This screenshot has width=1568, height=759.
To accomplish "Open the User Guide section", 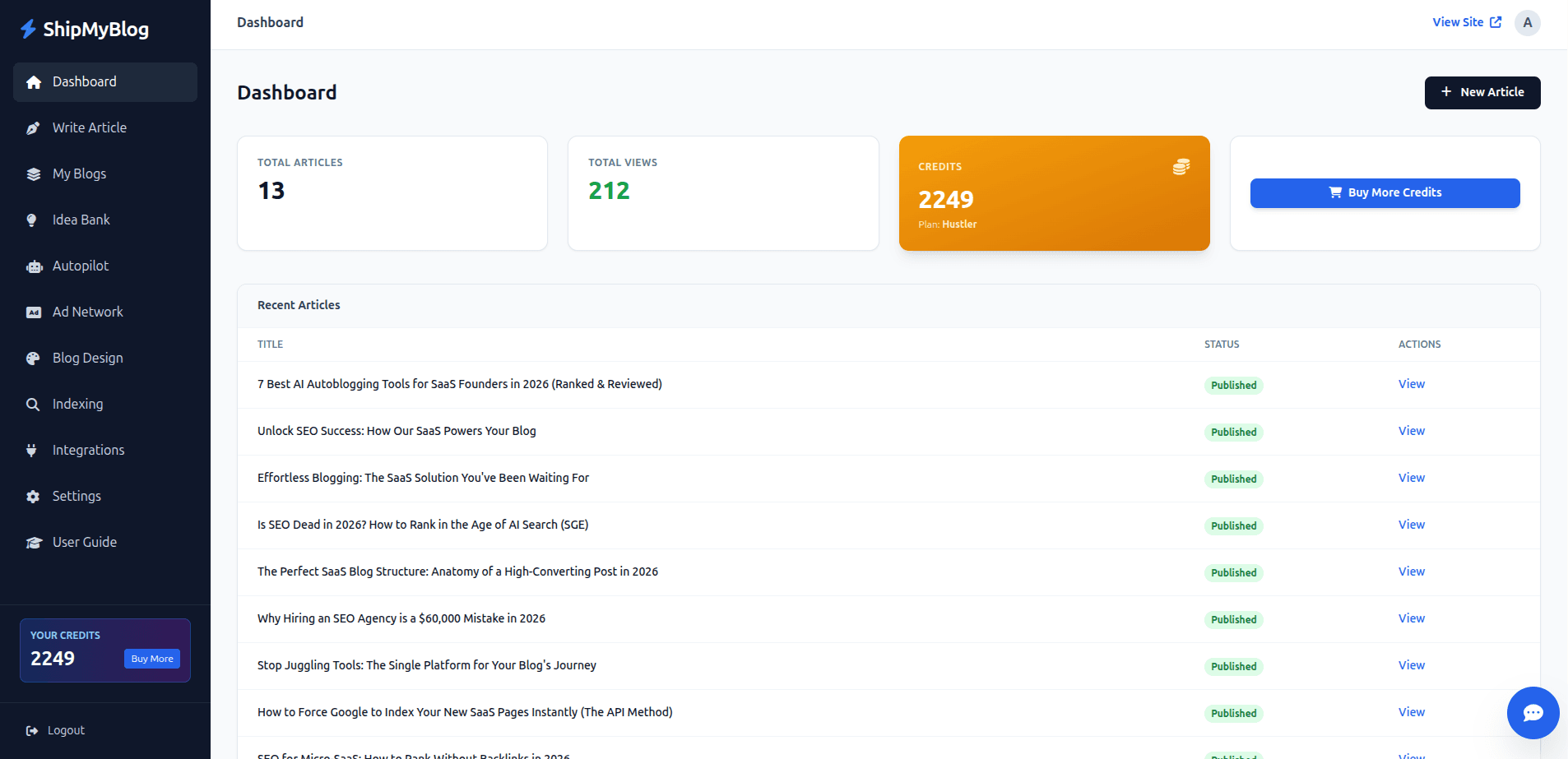I will click(84, 542).
